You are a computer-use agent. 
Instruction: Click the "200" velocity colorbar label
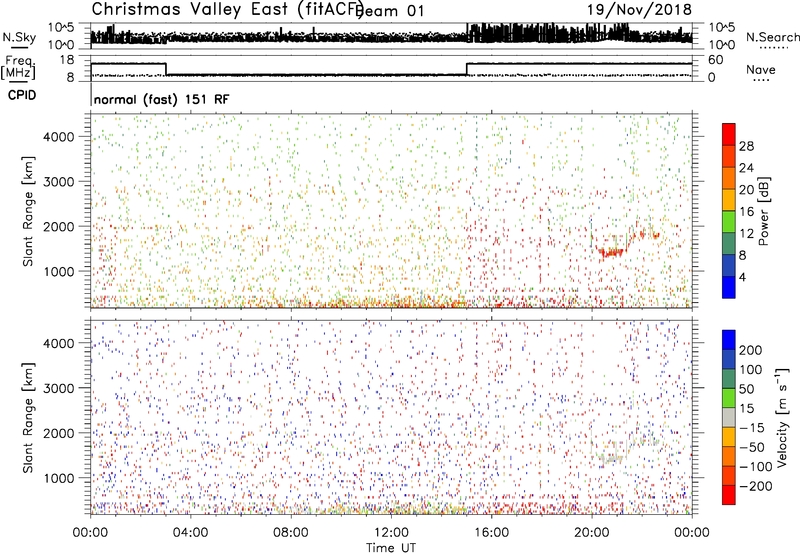[x=751, y=350]
